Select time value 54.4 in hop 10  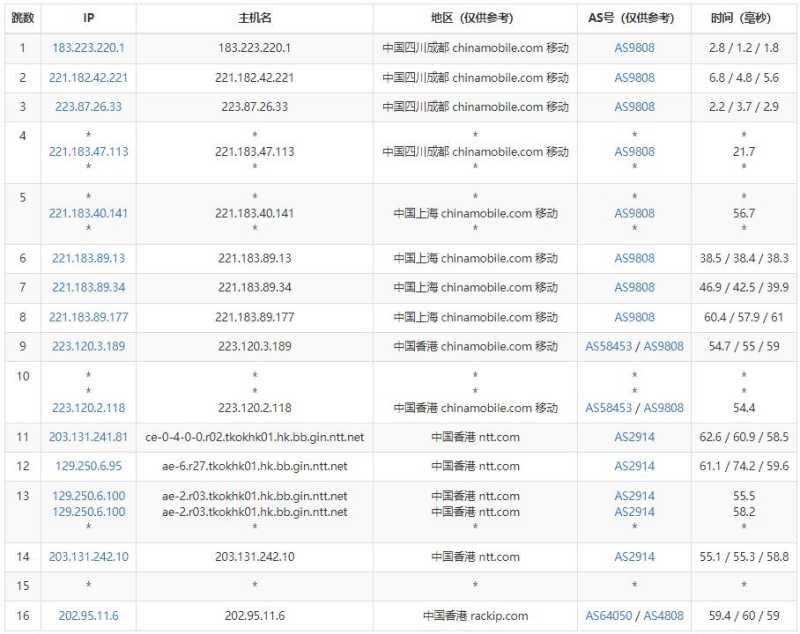point(744,408)
